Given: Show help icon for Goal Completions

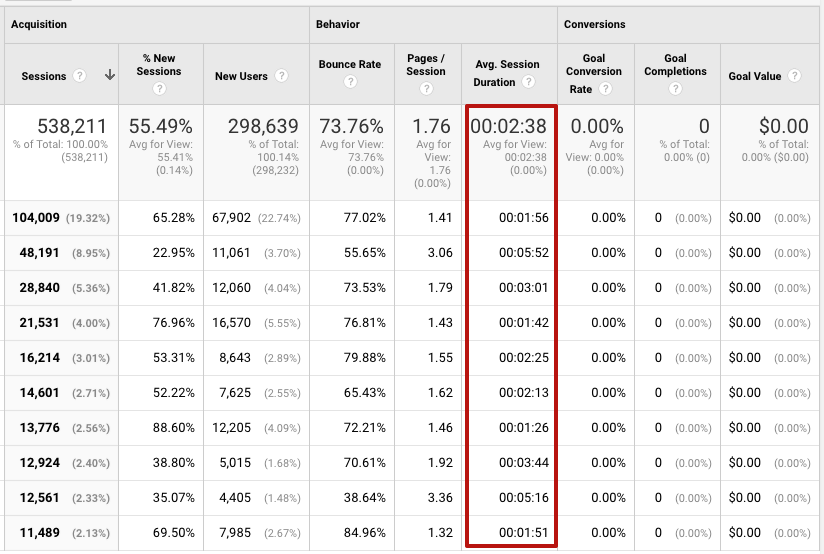Looking at the screenshot, I should [x=675, y=89].
